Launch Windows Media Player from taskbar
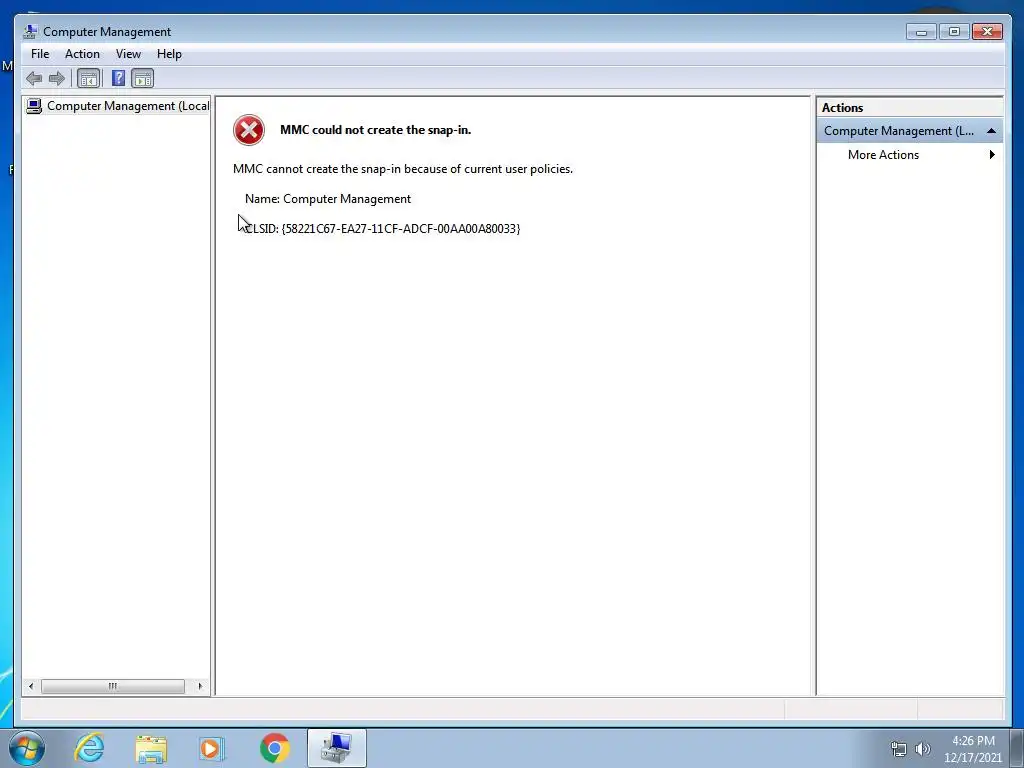Viewport: 1024px width, 768px height. 212,748
